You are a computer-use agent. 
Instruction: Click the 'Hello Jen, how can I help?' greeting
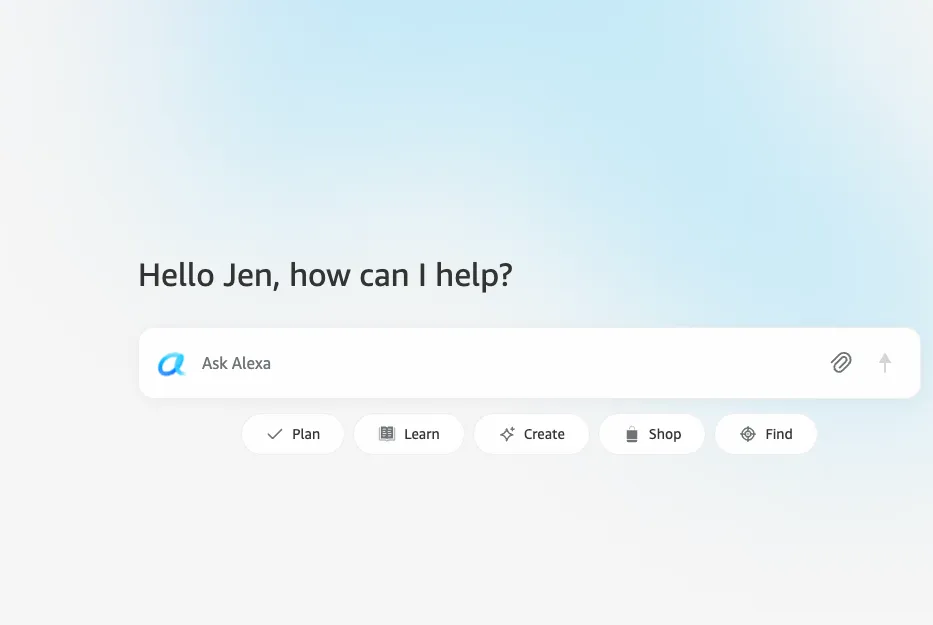325,275
